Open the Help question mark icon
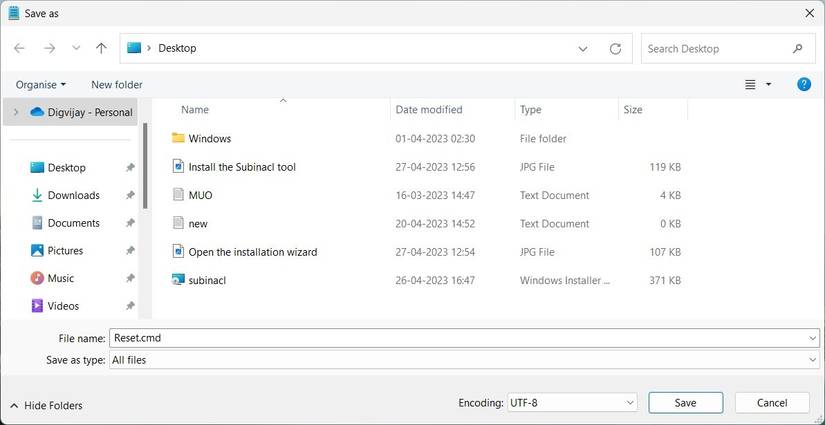 pyautogui.click(x=804, y=85)
